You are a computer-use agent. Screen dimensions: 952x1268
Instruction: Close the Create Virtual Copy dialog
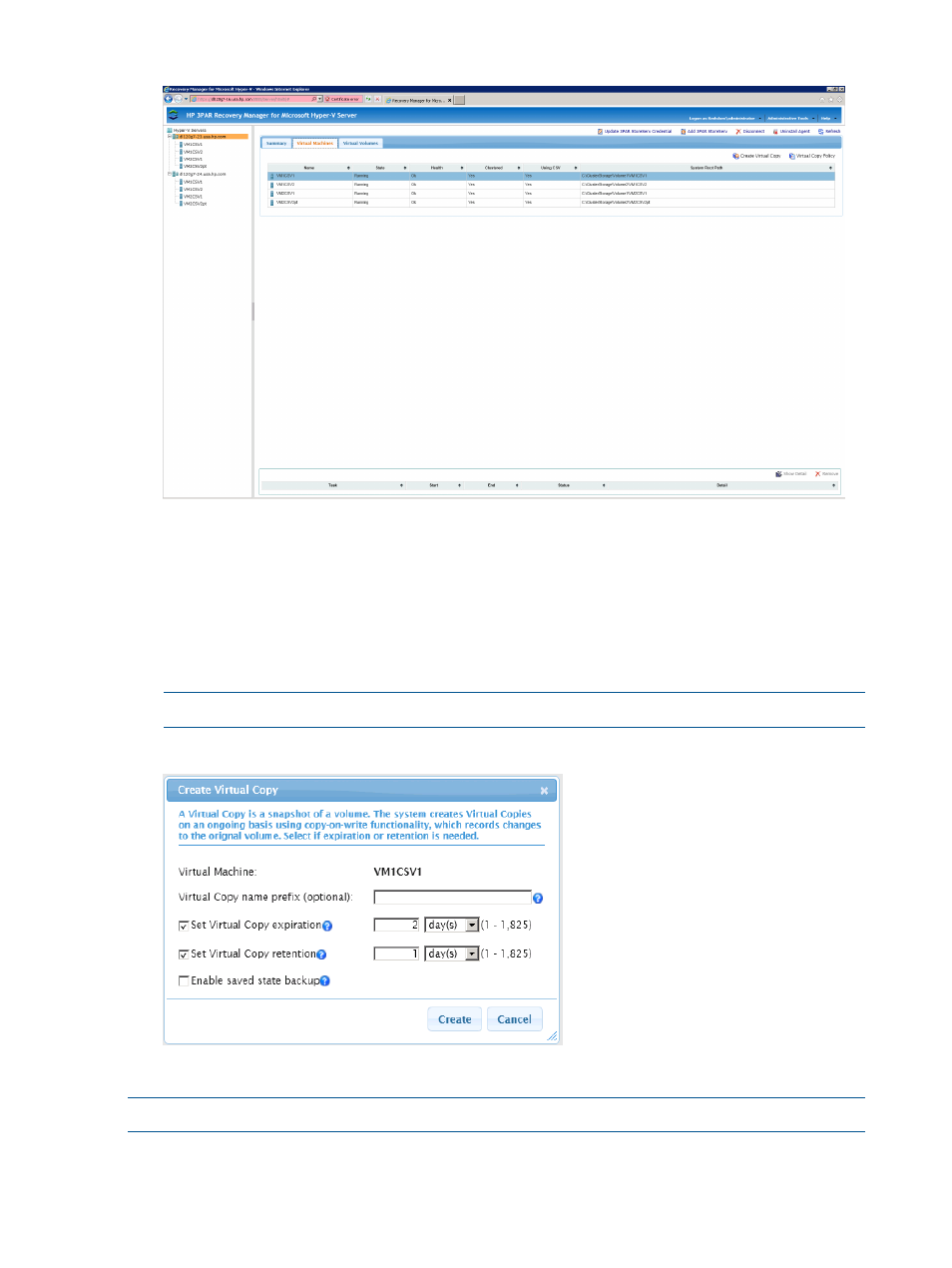[544, 791]
